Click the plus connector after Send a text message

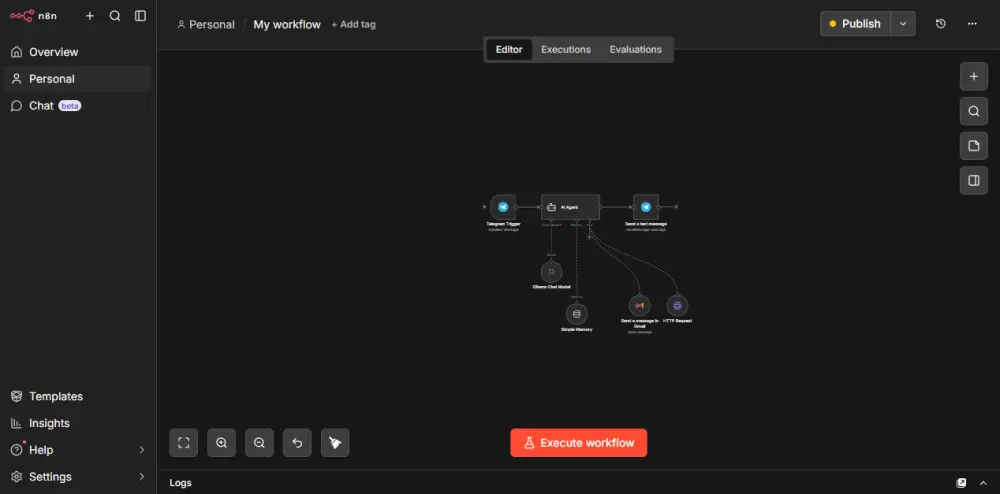(676, 207)
